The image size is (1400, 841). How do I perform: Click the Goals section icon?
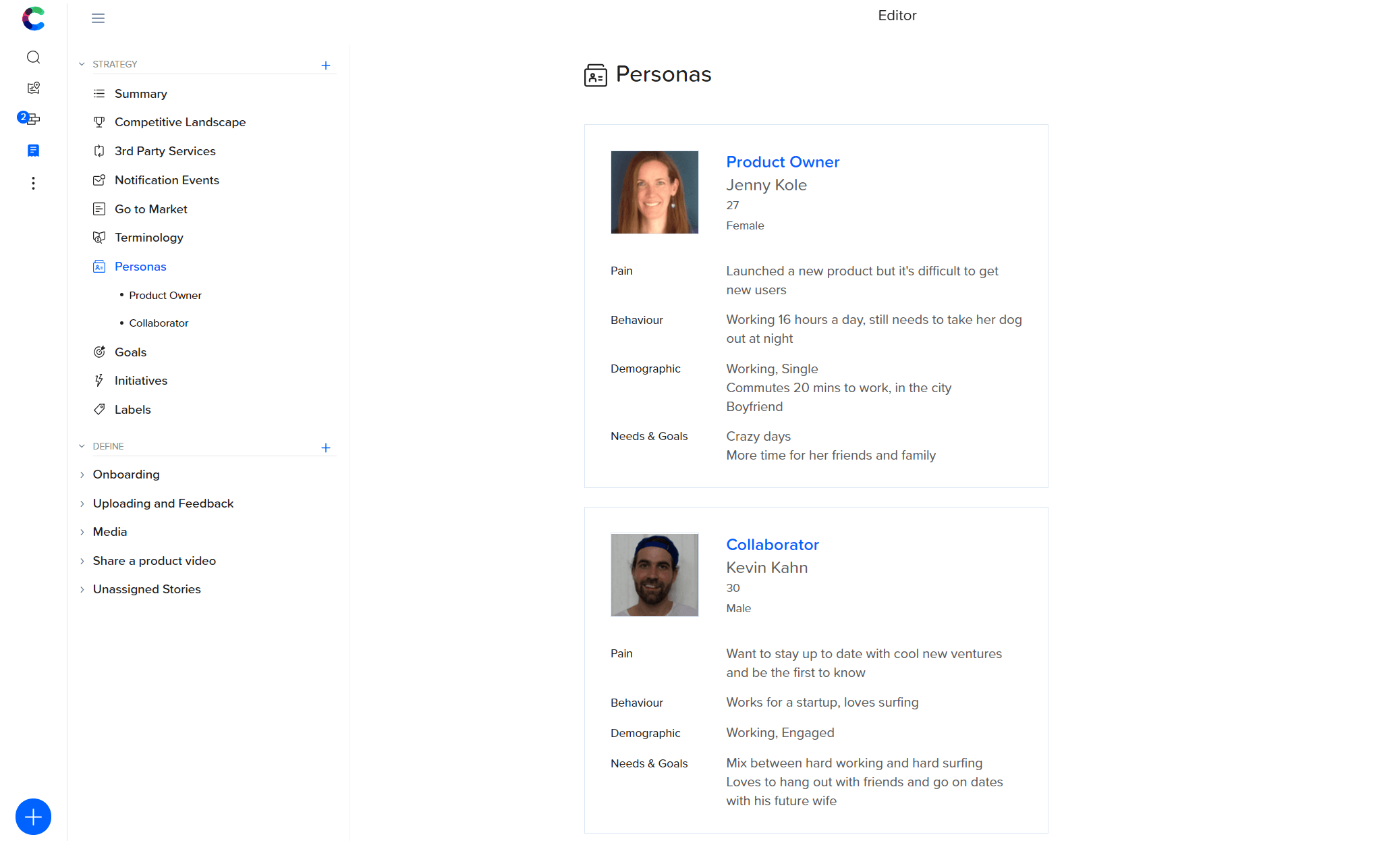pyautogui.click(x=99, y=352)
